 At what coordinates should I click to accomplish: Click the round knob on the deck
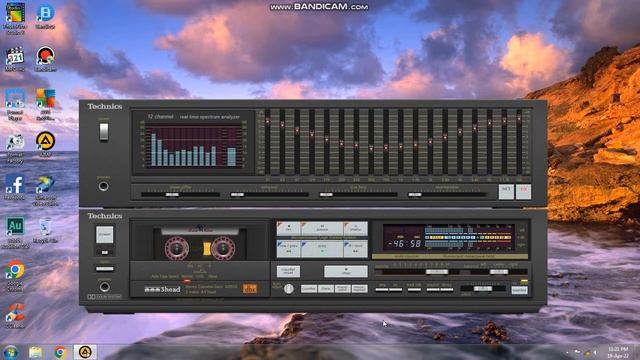[x=289, y=289]
